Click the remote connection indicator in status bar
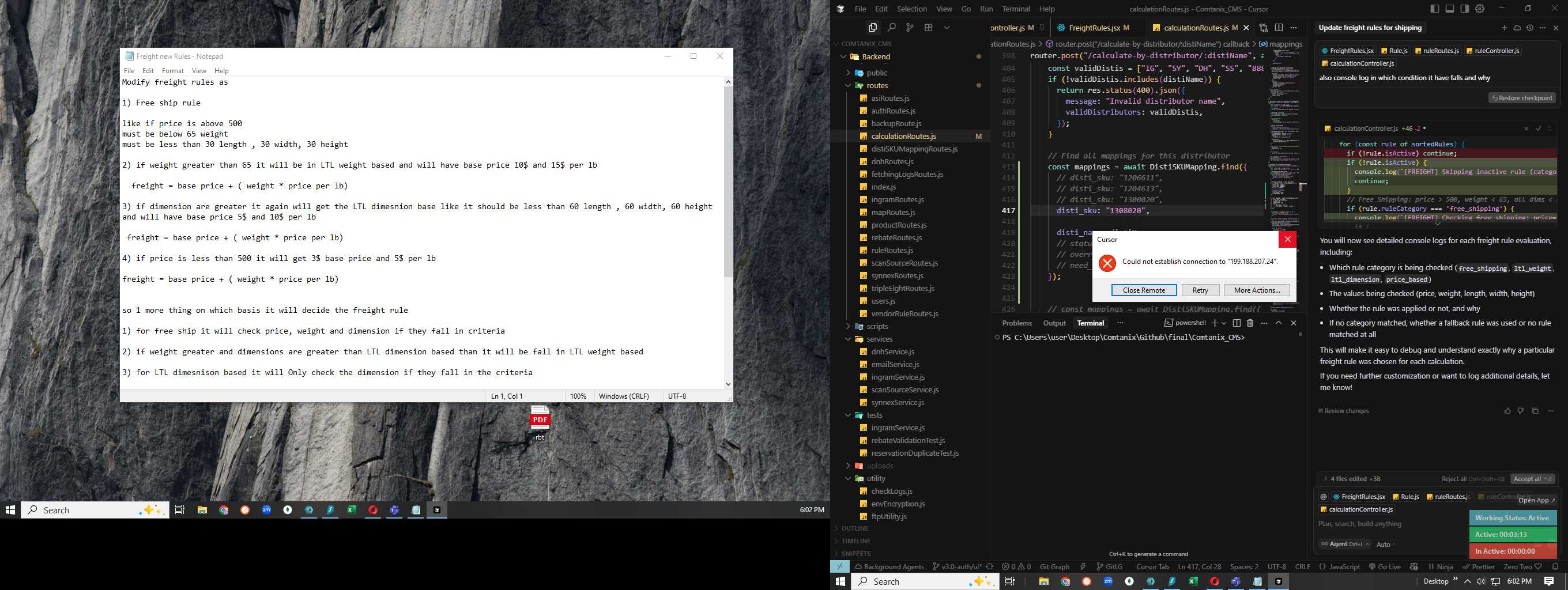This screenshot has height=590, width=1568. coord(839,566)
